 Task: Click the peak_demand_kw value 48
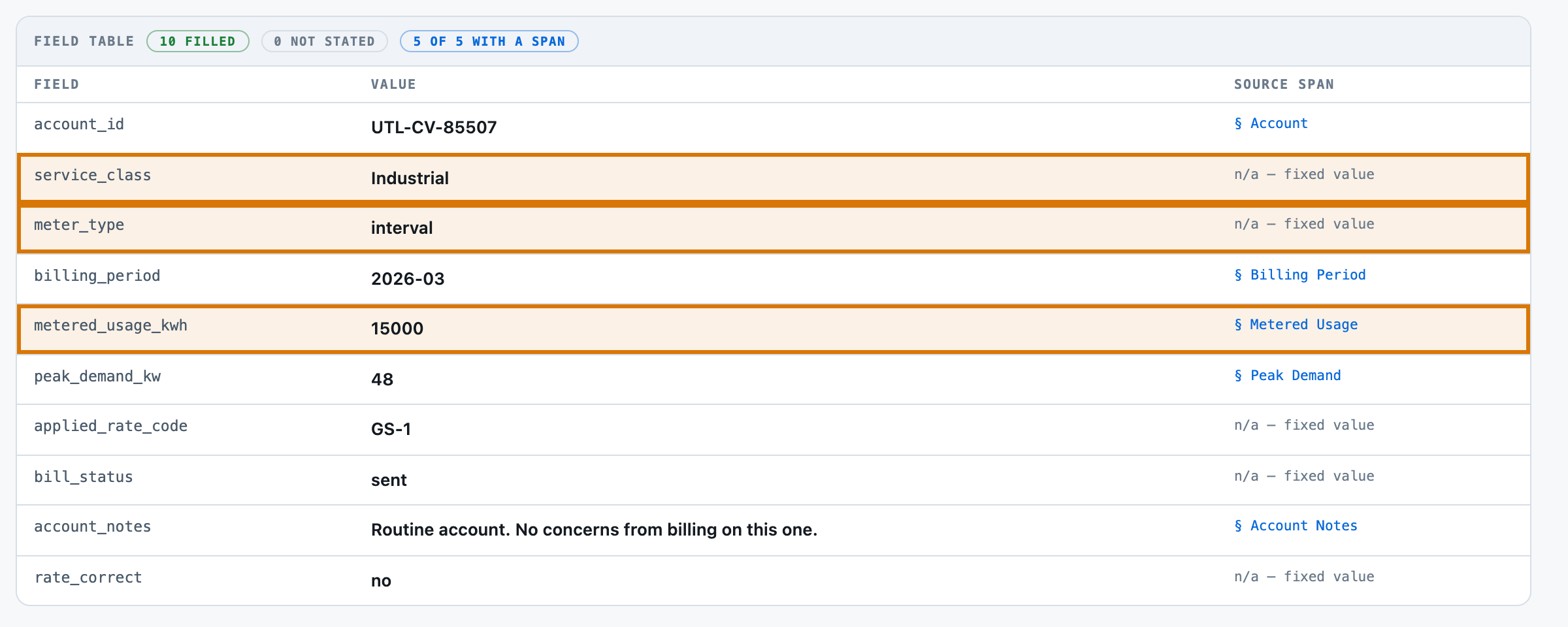click(x=382, y=379)
